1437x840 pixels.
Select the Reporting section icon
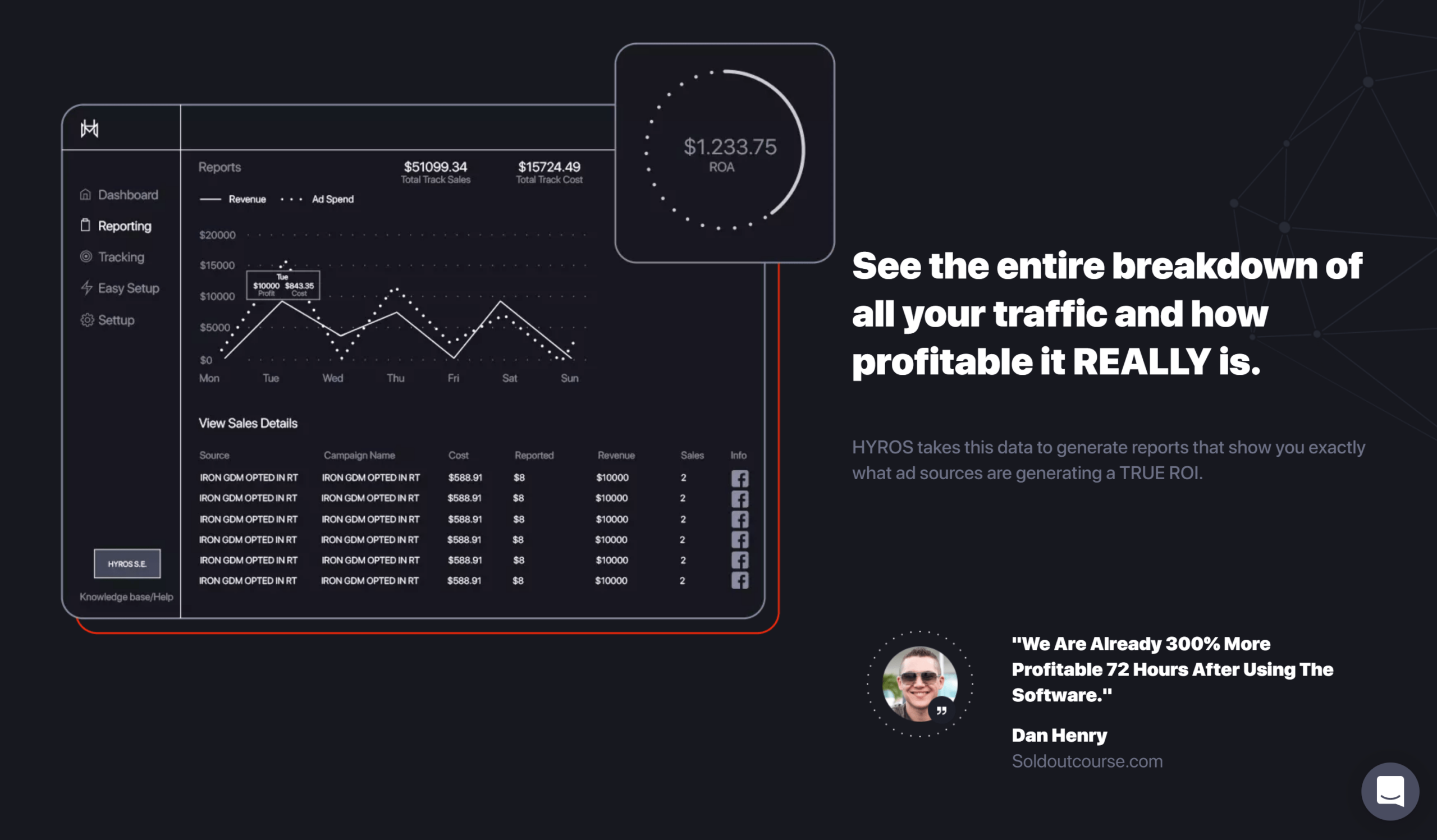pyautogui.click(x=85, y=225)
